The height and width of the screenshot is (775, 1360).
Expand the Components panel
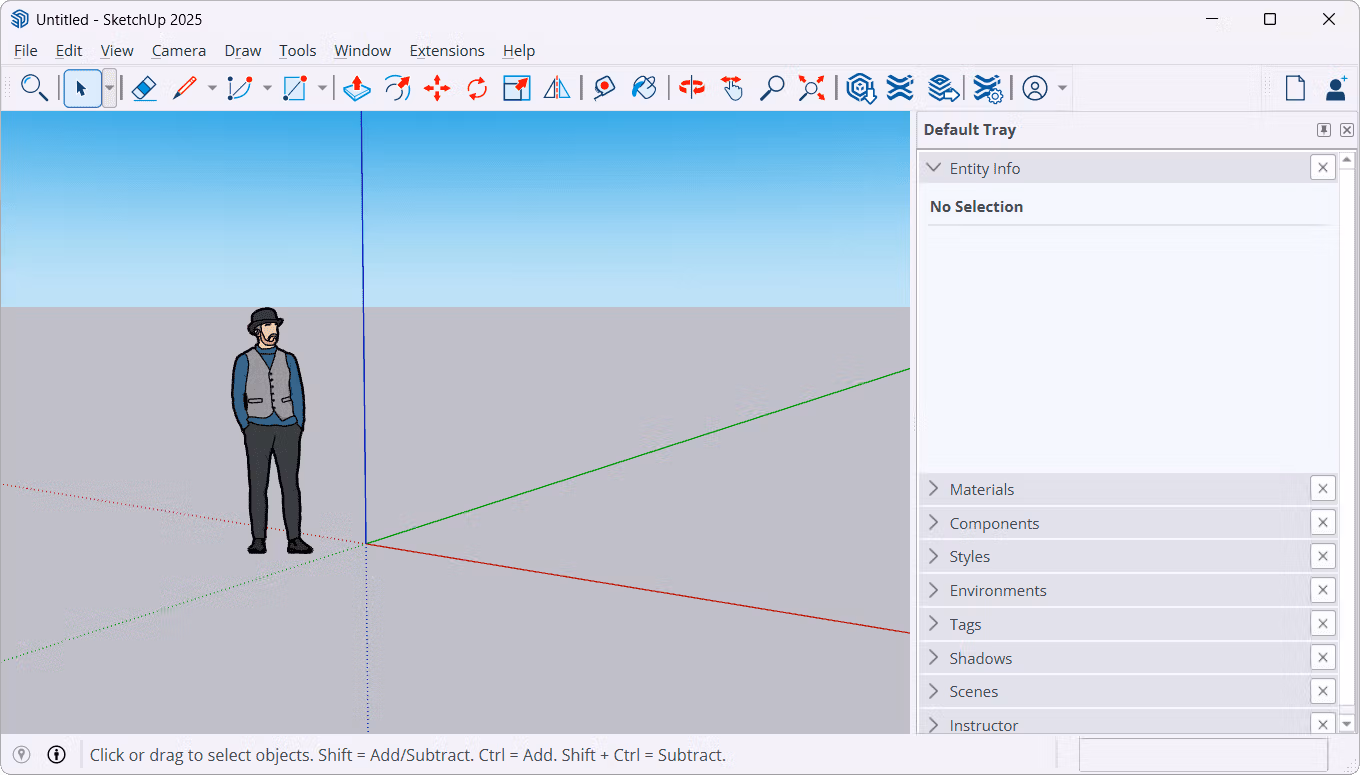[x=934, y=523]
